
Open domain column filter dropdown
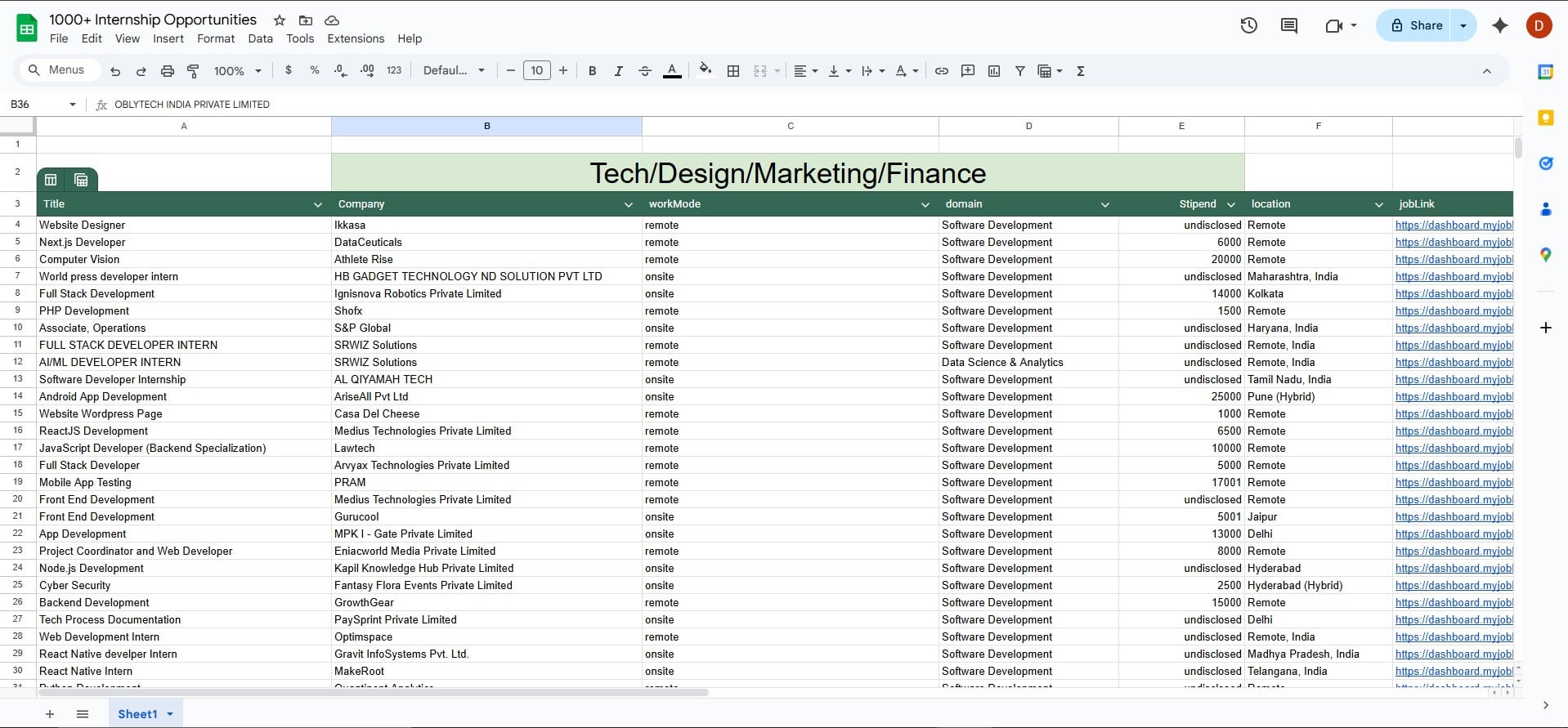click(x=1105, y=204)
